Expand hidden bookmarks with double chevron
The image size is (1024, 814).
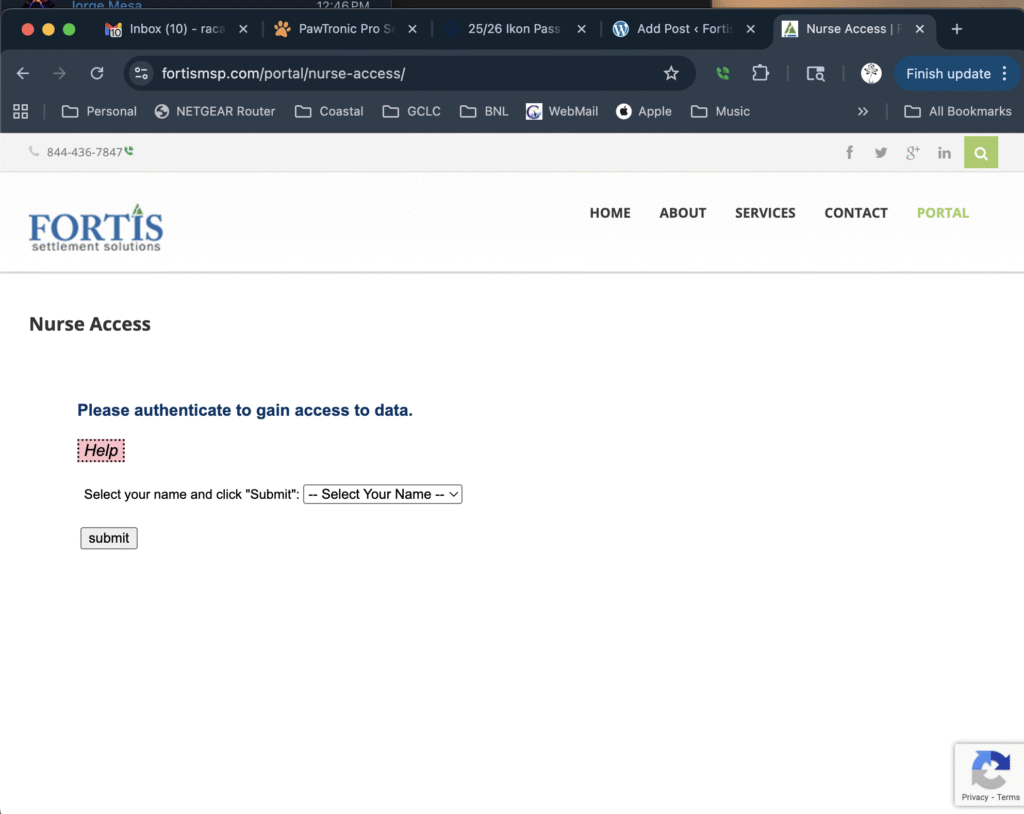click(x=863, y=111)
